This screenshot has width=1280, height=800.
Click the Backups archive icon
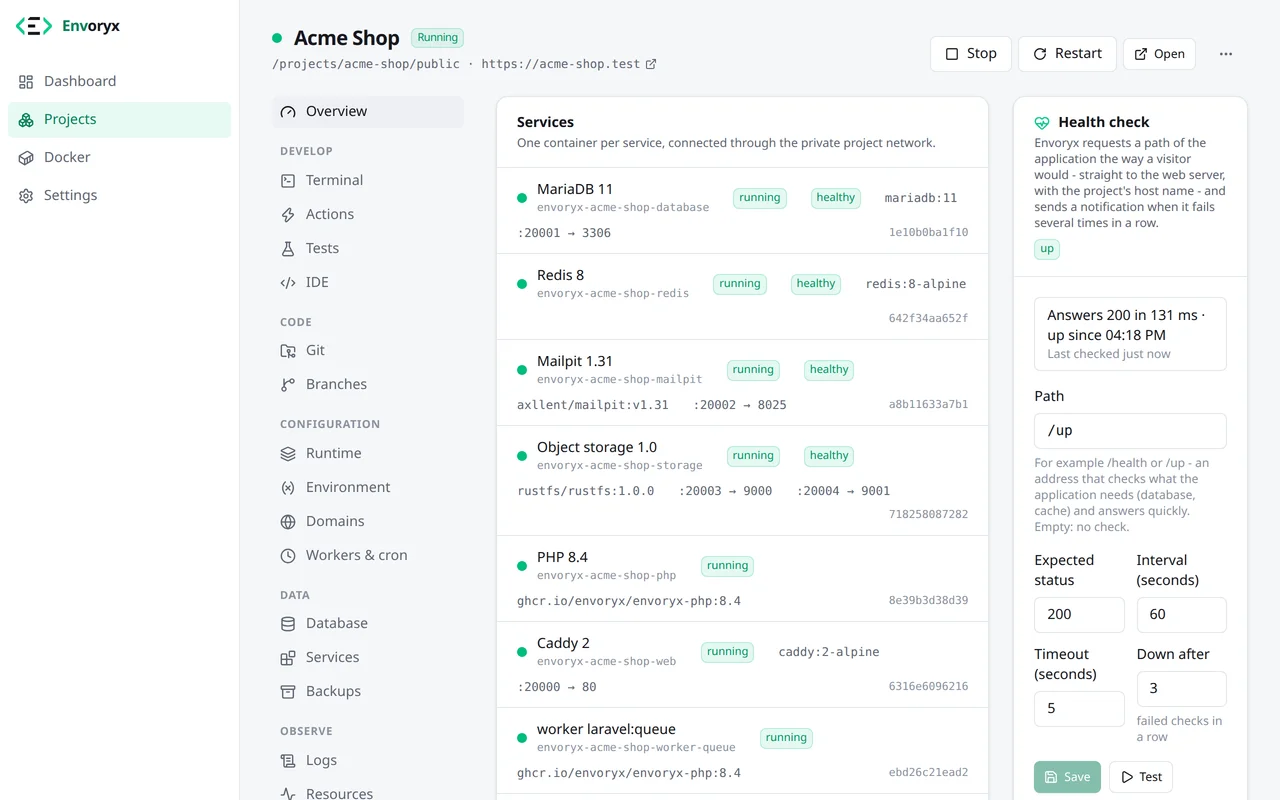pyautogui.click(x=288, y=692)
